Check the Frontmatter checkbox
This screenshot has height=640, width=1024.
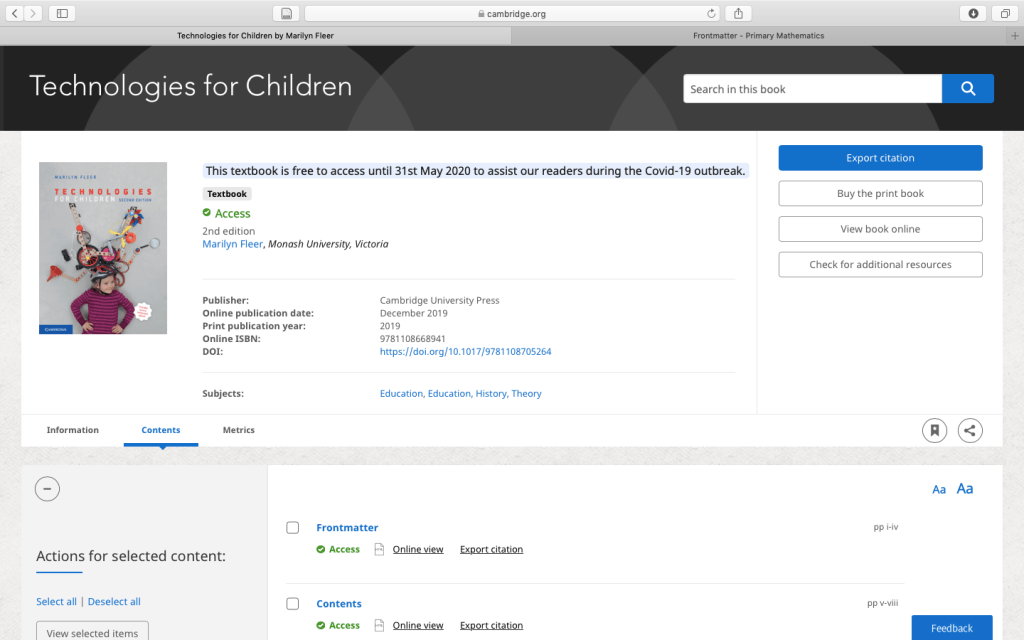[293, 528]
